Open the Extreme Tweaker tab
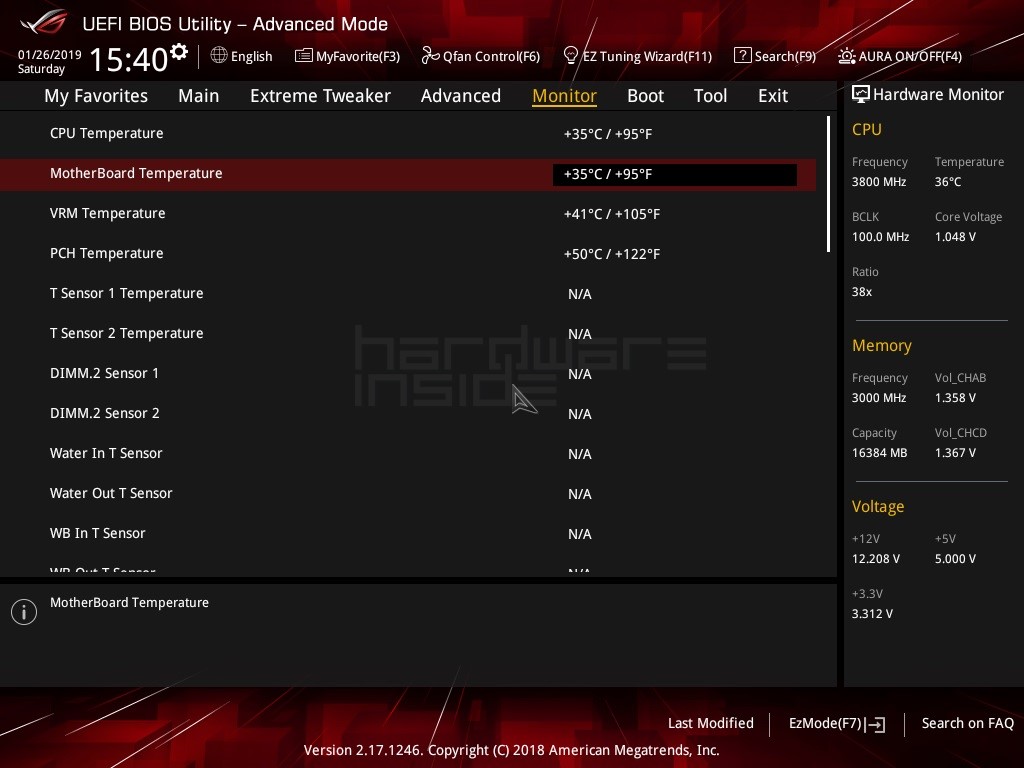The image size is (1024, 768). point(320,96)
